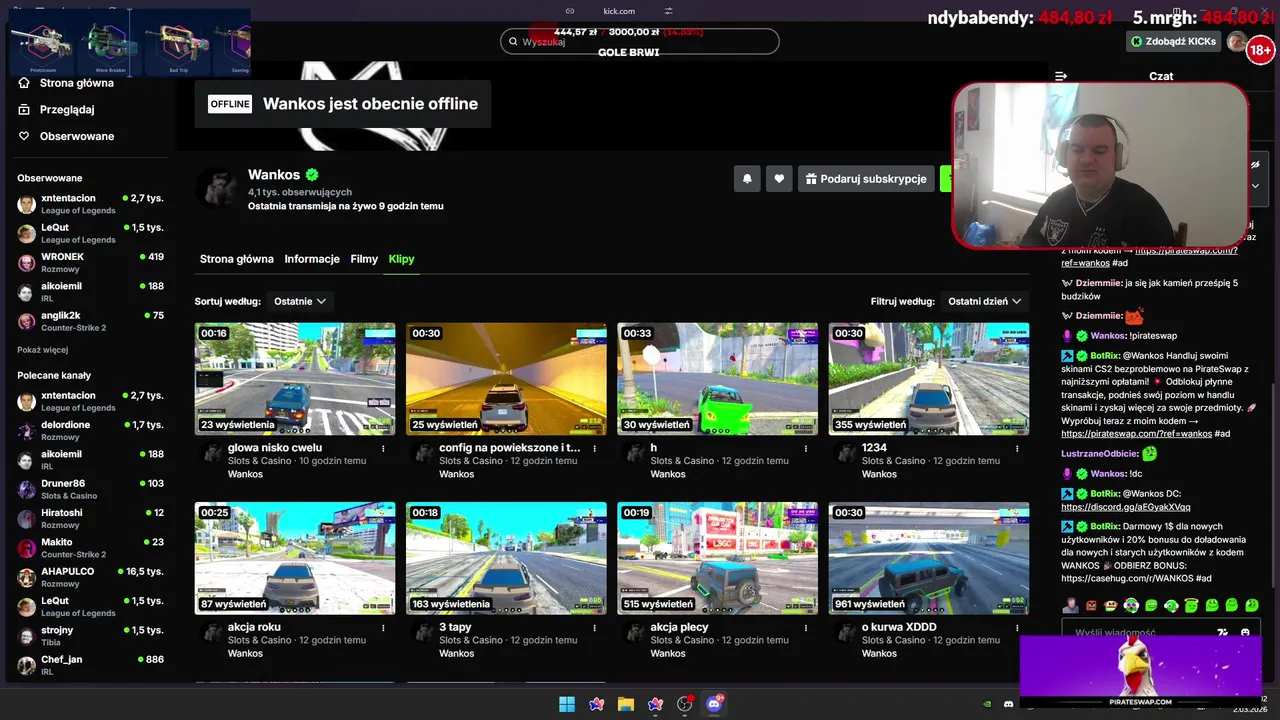1280x720 pixels.
Task: Open File Explorer from the taskbar
Action: coord(626,704)
